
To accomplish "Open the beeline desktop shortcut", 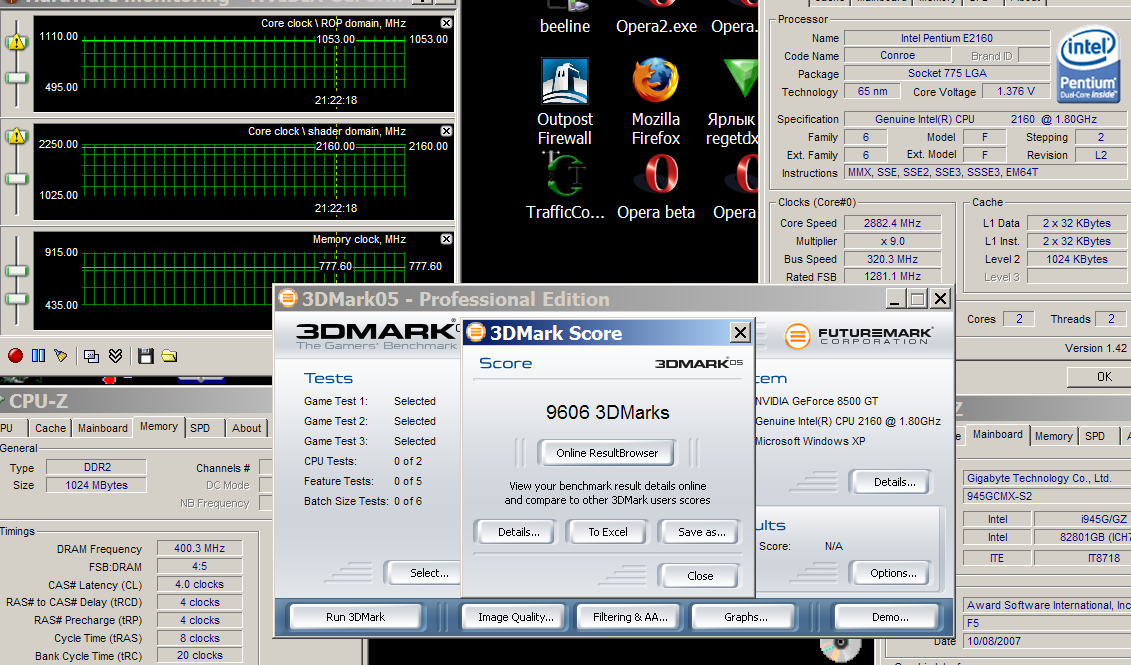I will coord(565,17).
